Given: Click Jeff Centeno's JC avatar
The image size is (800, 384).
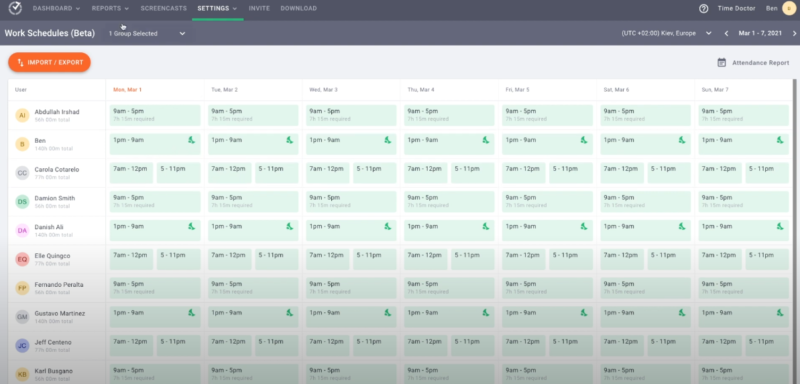Looking at the screenshot, I should pos(22,346).
